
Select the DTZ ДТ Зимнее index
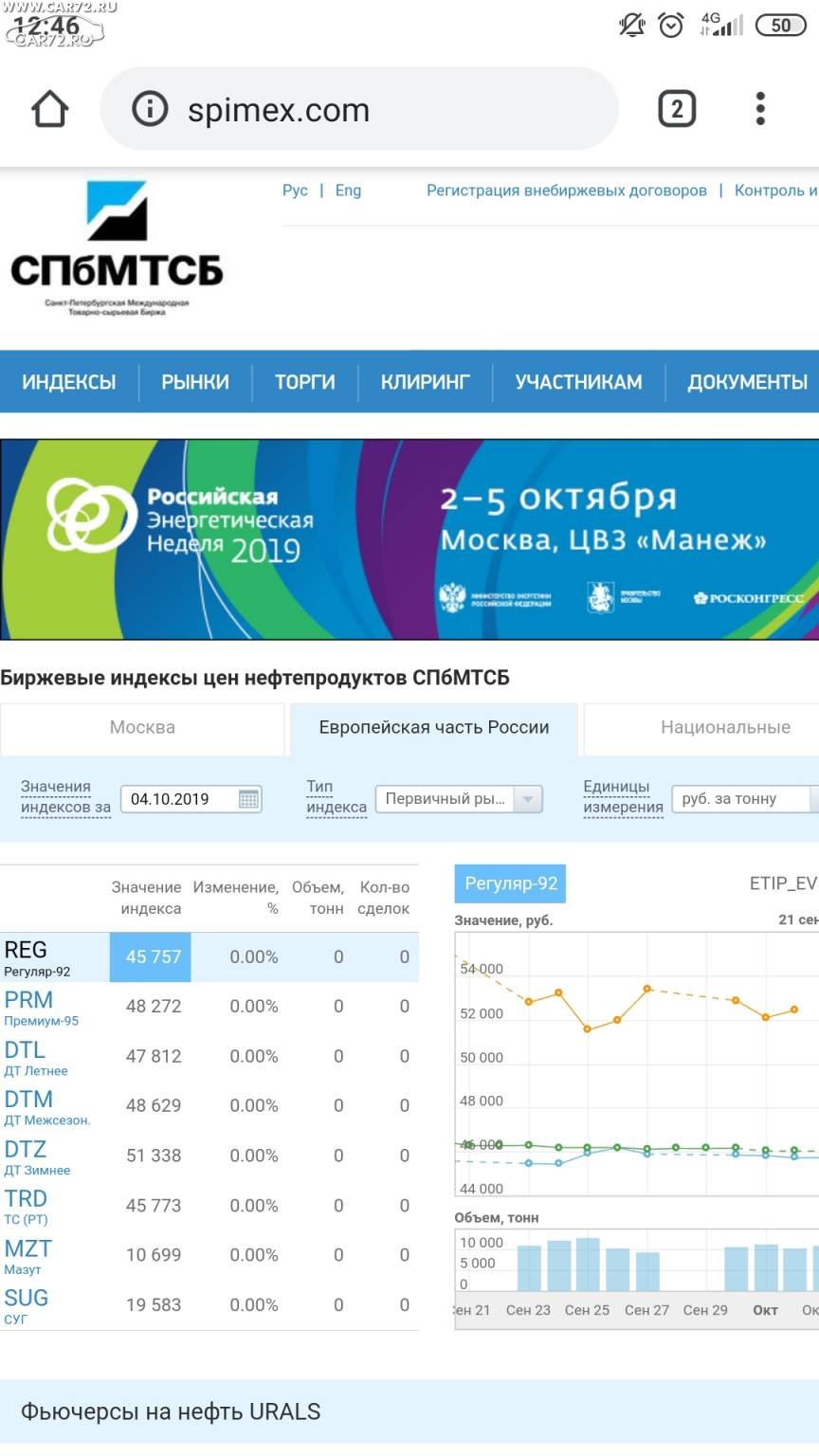click(x=37, y=1157)
